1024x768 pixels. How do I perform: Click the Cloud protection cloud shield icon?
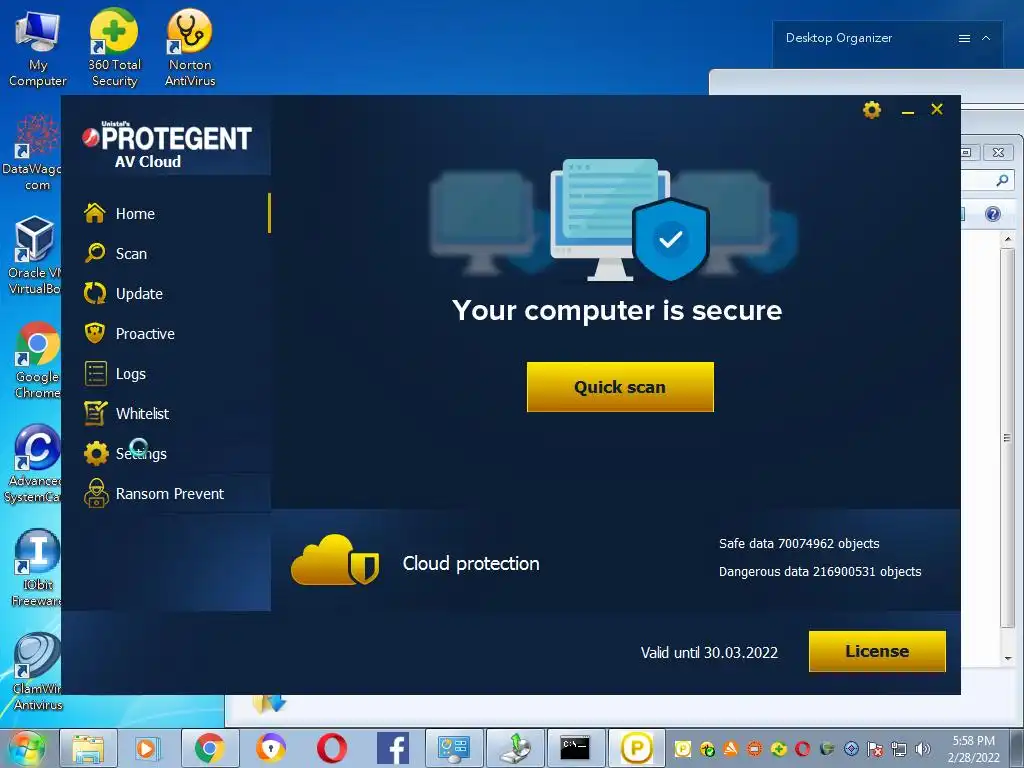335,560
